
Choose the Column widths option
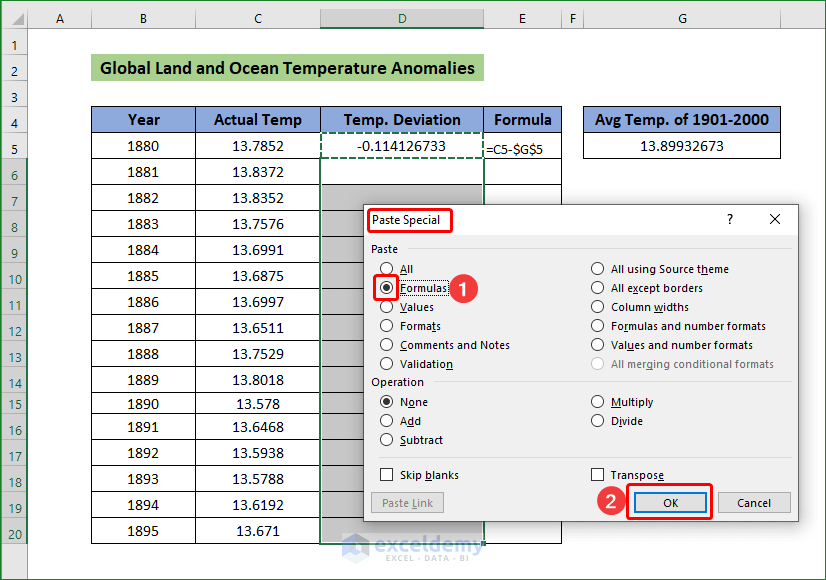point(598,306)
